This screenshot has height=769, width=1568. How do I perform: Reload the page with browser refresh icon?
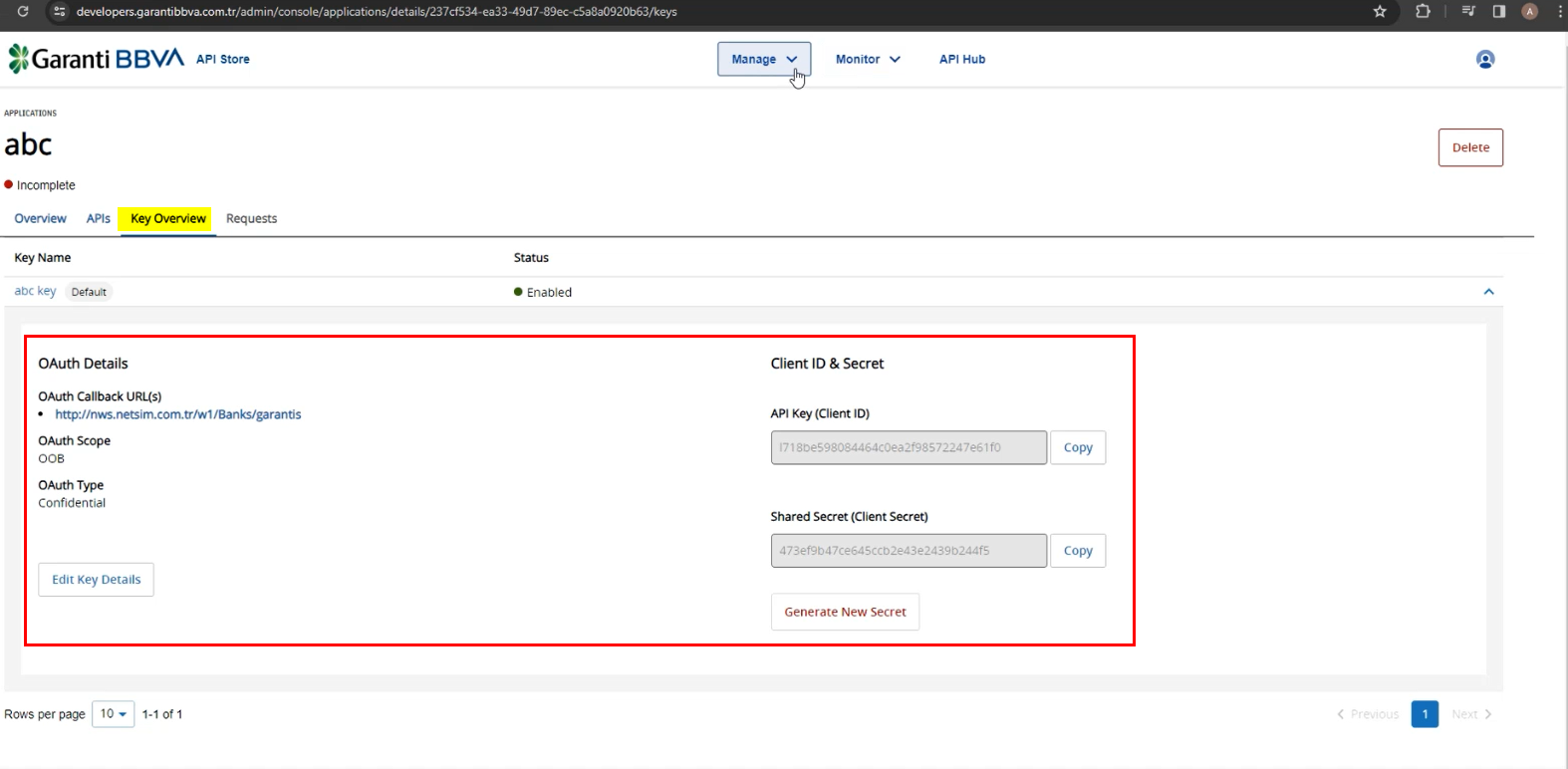click(x=23, y=12)
